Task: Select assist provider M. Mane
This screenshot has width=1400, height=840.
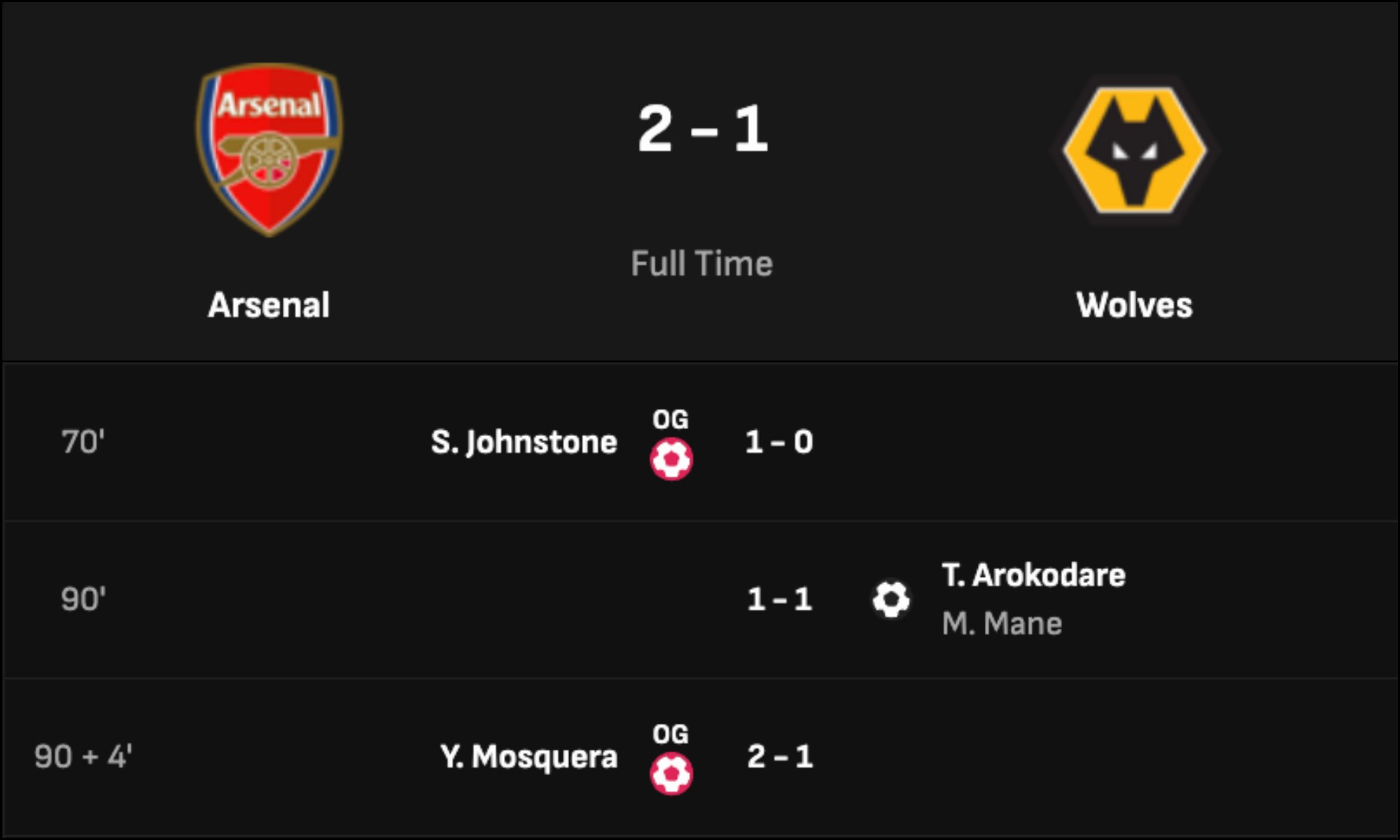Action: [1002, 624]
